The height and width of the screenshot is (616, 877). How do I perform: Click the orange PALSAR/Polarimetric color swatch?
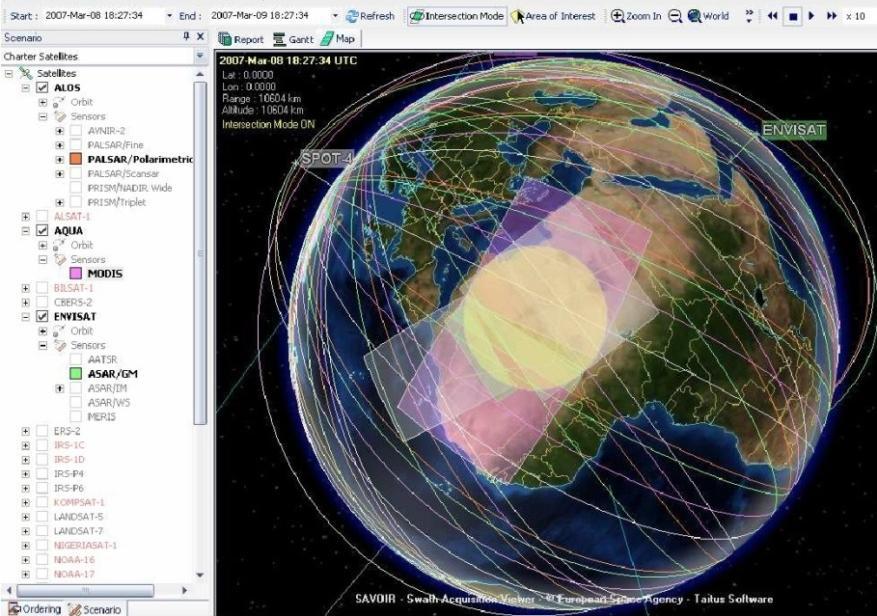point(76,159)
